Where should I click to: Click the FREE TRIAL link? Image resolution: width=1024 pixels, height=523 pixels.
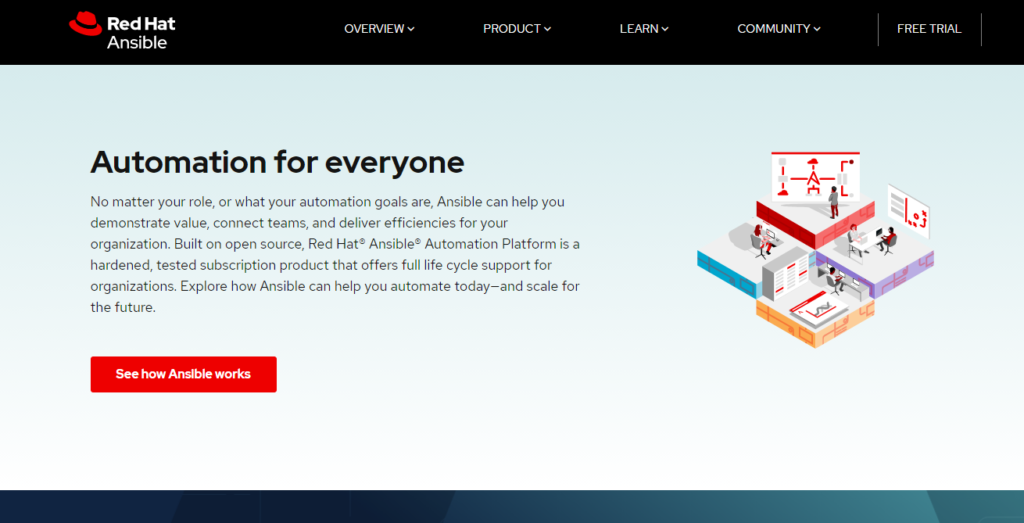pos(929,29)
